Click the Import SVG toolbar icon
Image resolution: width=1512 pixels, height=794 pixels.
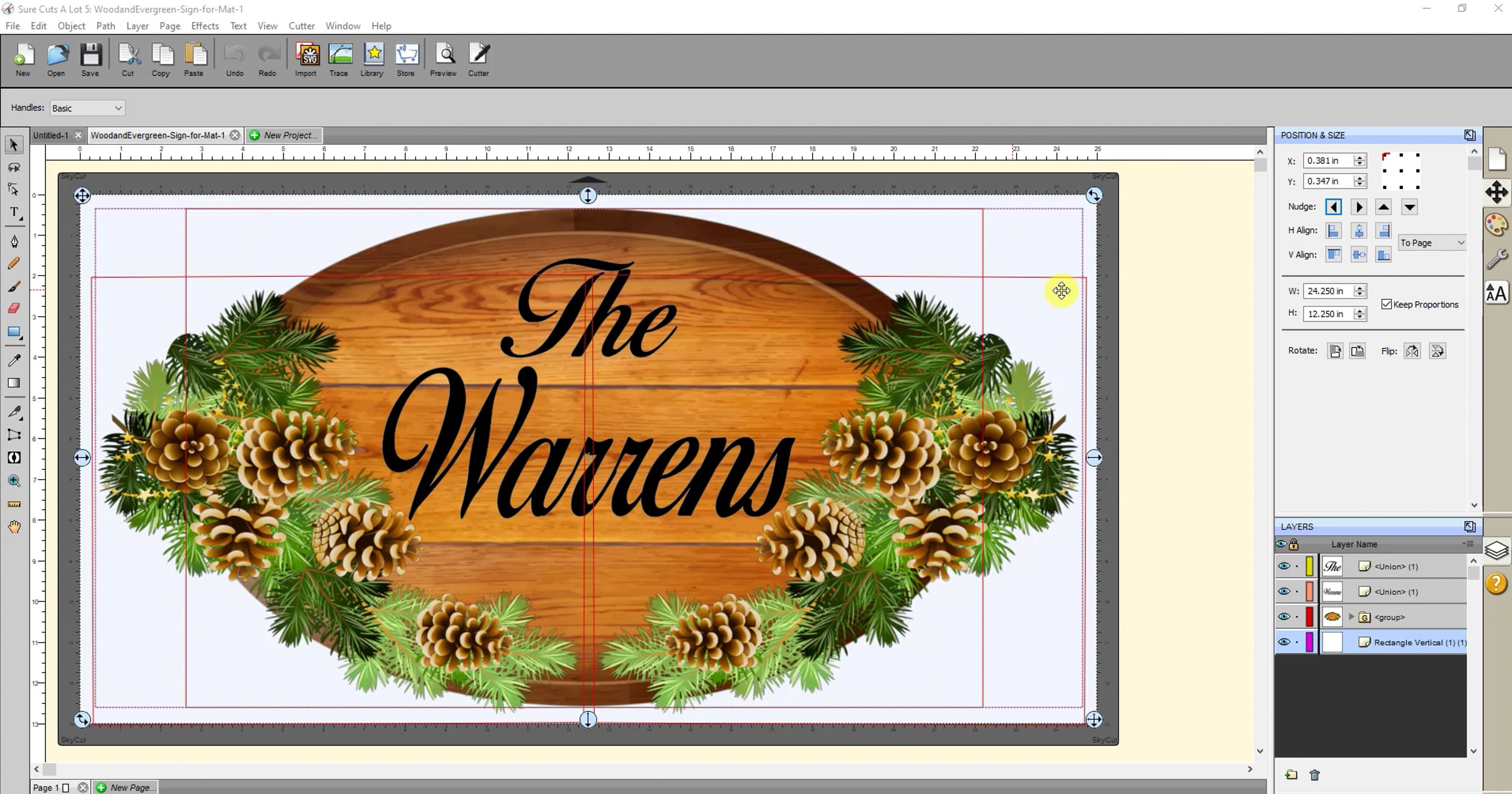(306, 60)
